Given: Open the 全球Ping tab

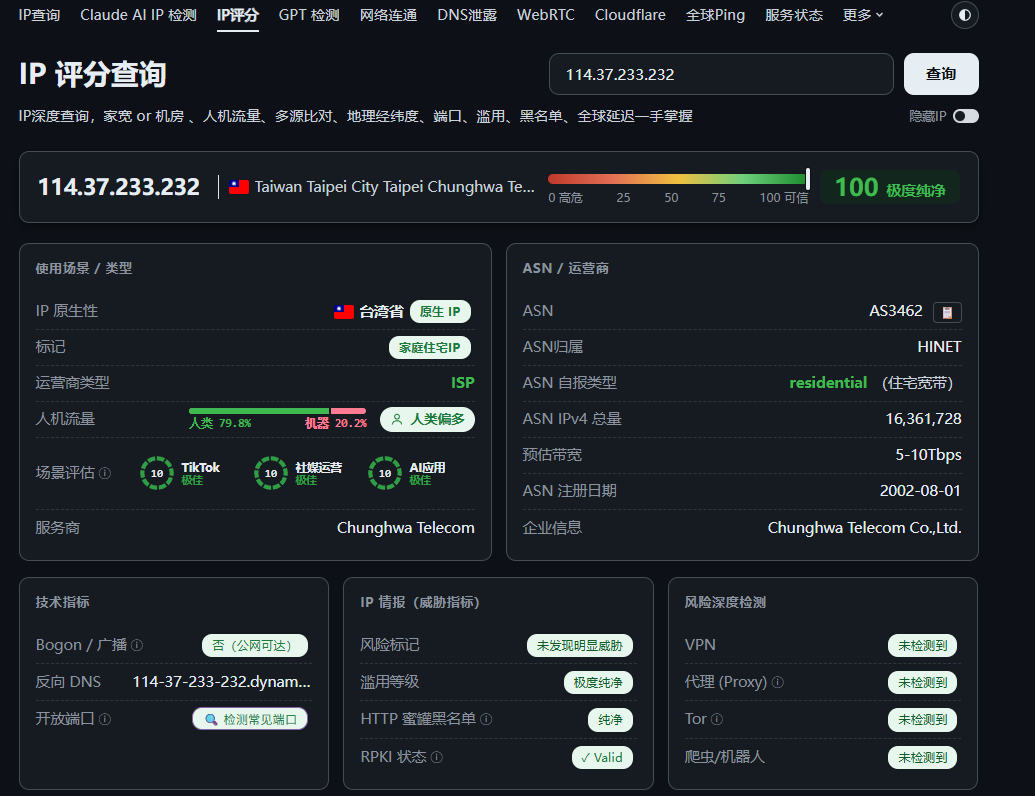Looking at the screenshot, I should [x=716, y=15].
